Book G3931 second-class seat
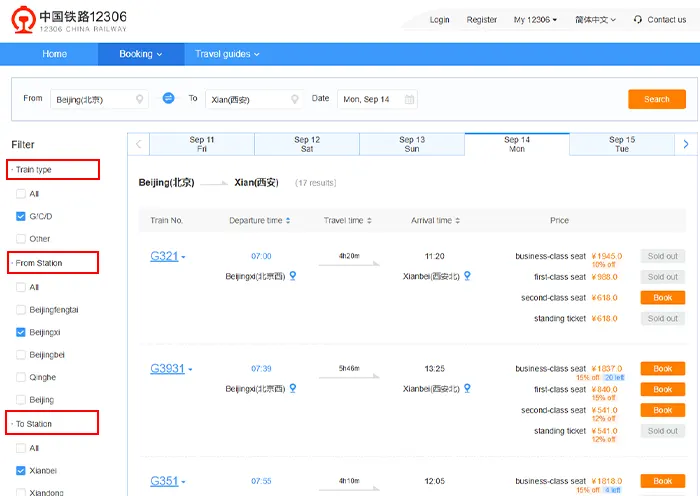Image resolution: width=700 pixels, height=496 pixels. click(x=662, y=410)
